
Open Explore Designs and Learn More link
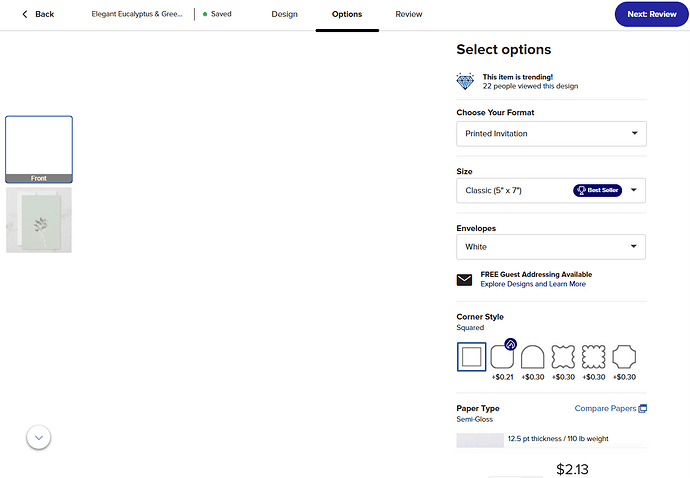pos(533,284)
